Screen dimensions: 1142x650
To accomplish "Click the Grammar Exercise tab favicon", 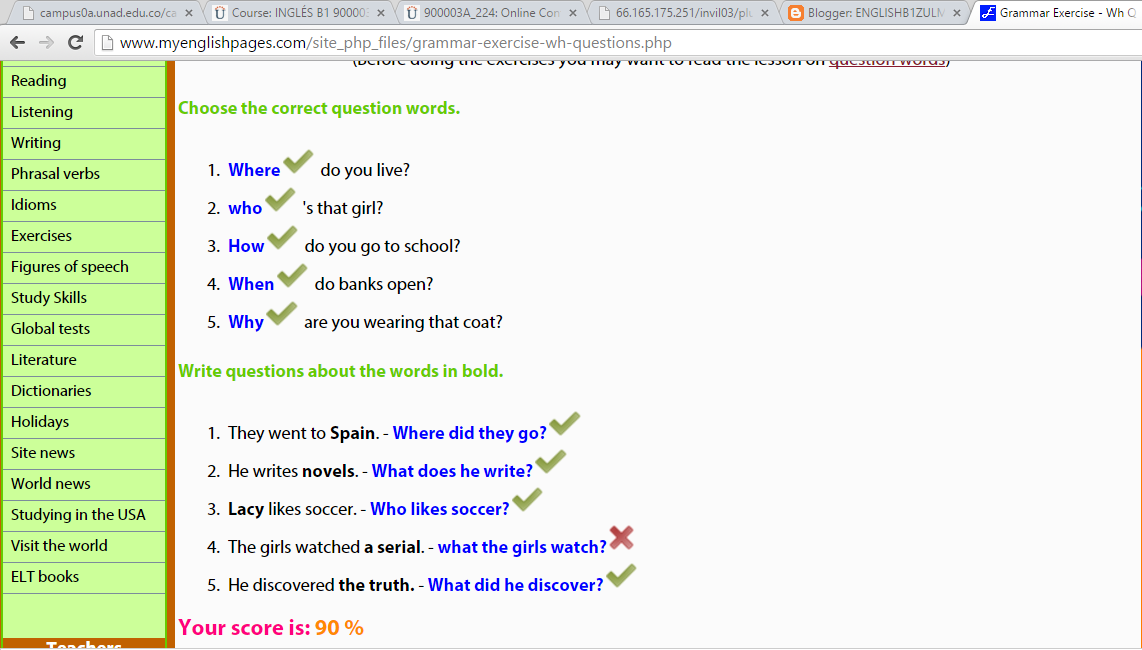I will click(x=988, y=12).
